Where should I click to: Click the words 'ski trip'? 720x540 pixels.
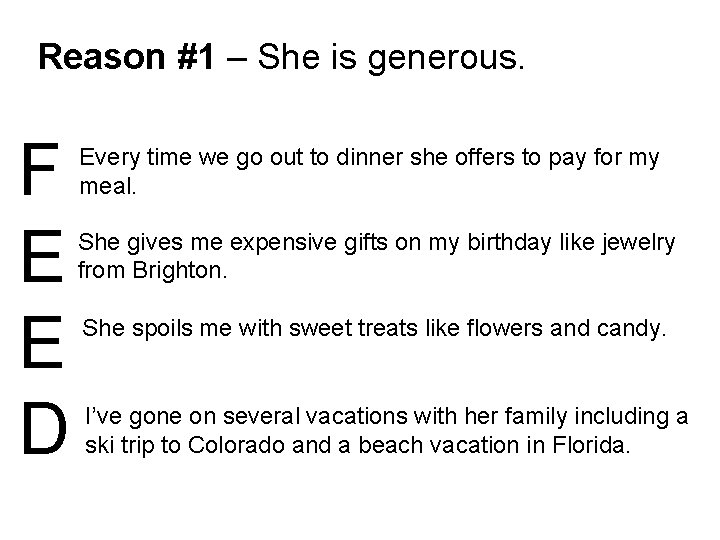119,445
